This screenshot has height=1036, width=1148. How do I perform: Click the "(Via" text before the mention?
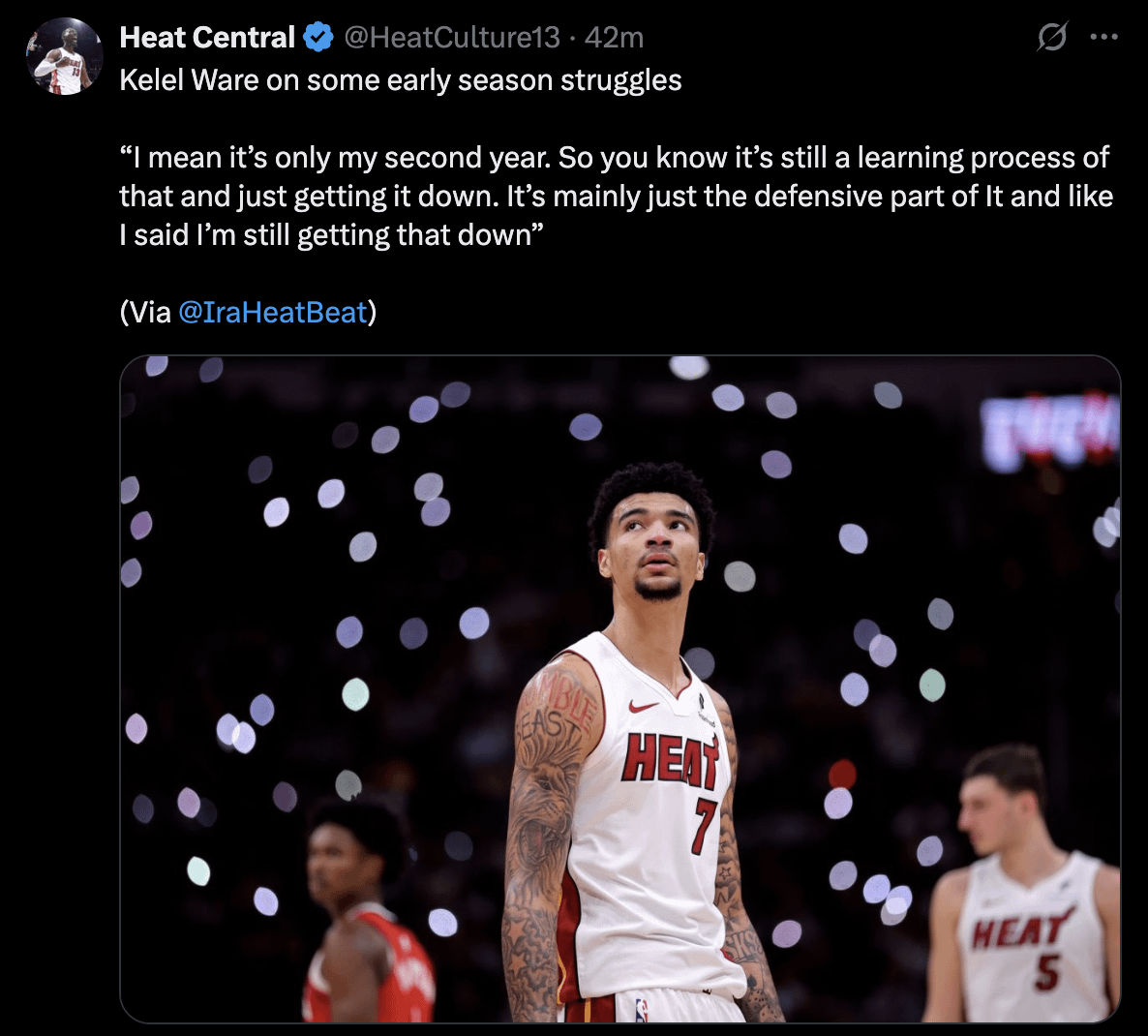[145, 312]
